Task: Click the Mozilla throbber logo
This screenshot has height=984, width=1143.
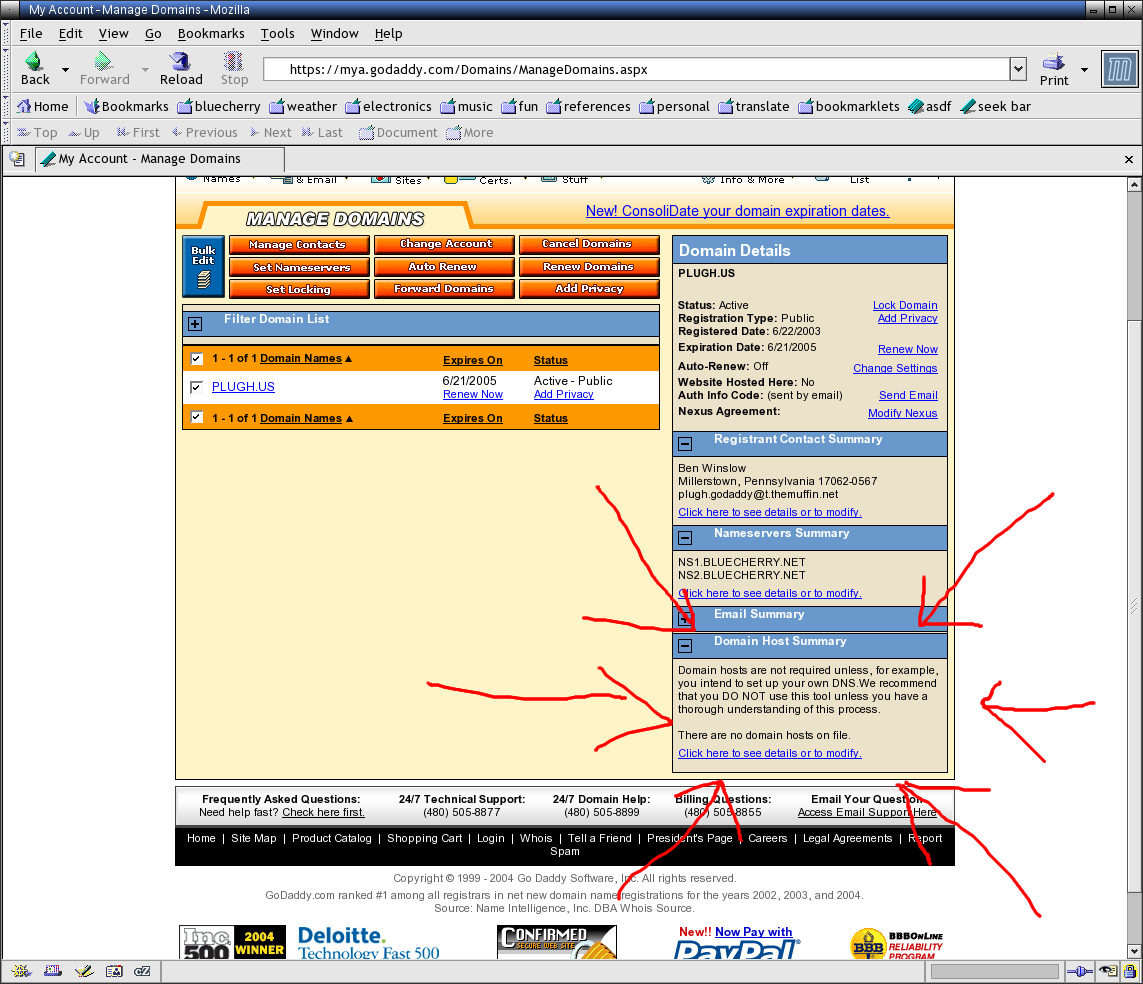Action: pos(1119,69)
